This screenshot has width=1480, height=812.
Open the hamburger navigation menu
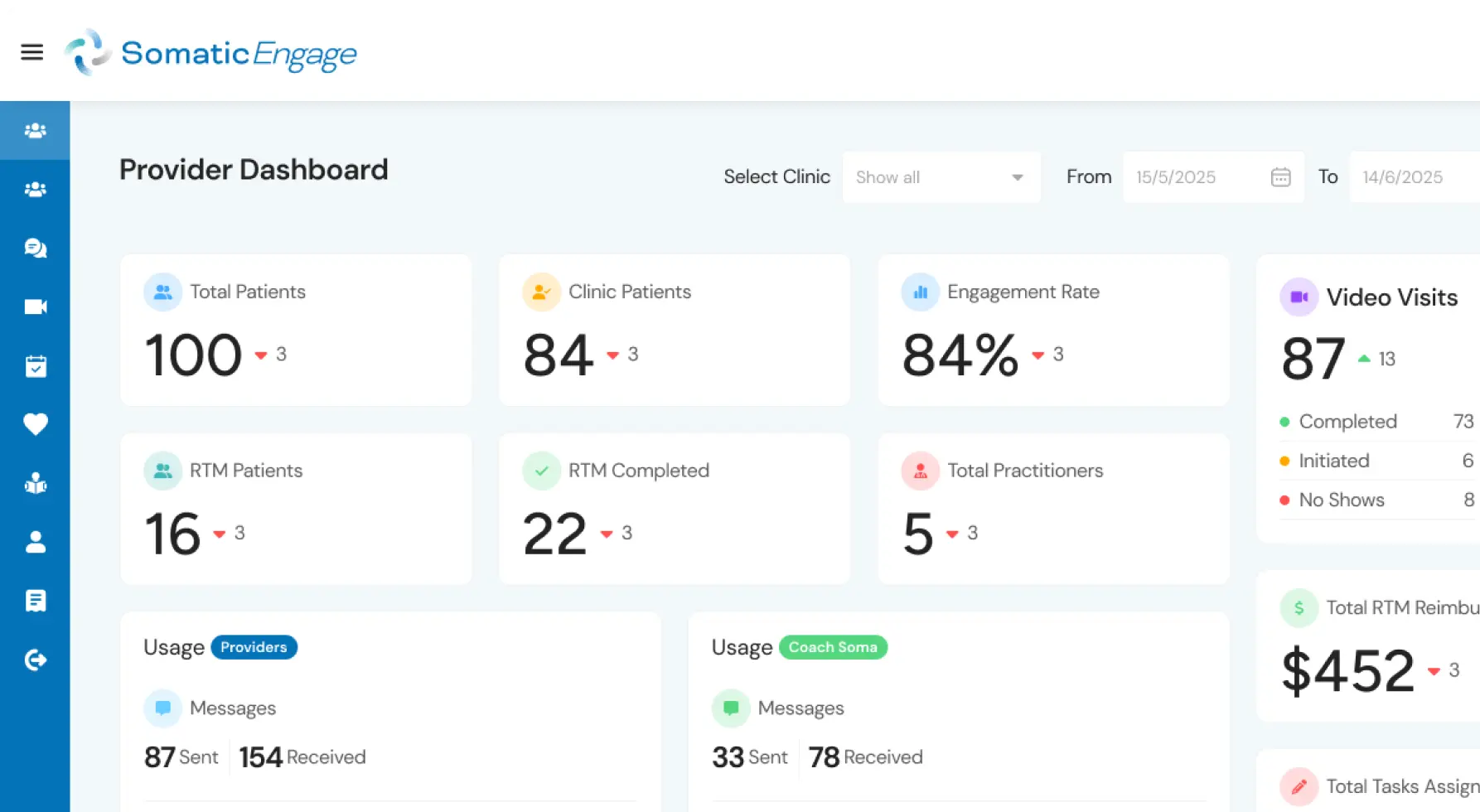click(31, 52)
